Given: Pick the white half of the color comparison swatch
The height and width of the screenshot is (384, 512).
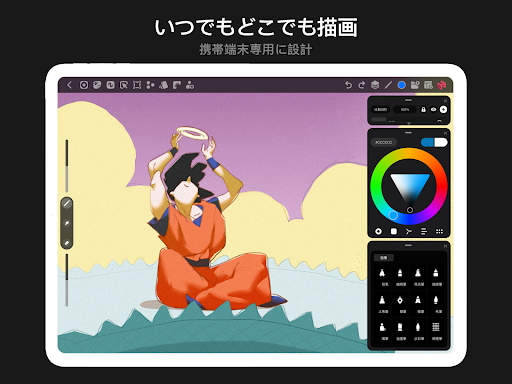Looking at the screenshot, I should (x=441, y=142).
